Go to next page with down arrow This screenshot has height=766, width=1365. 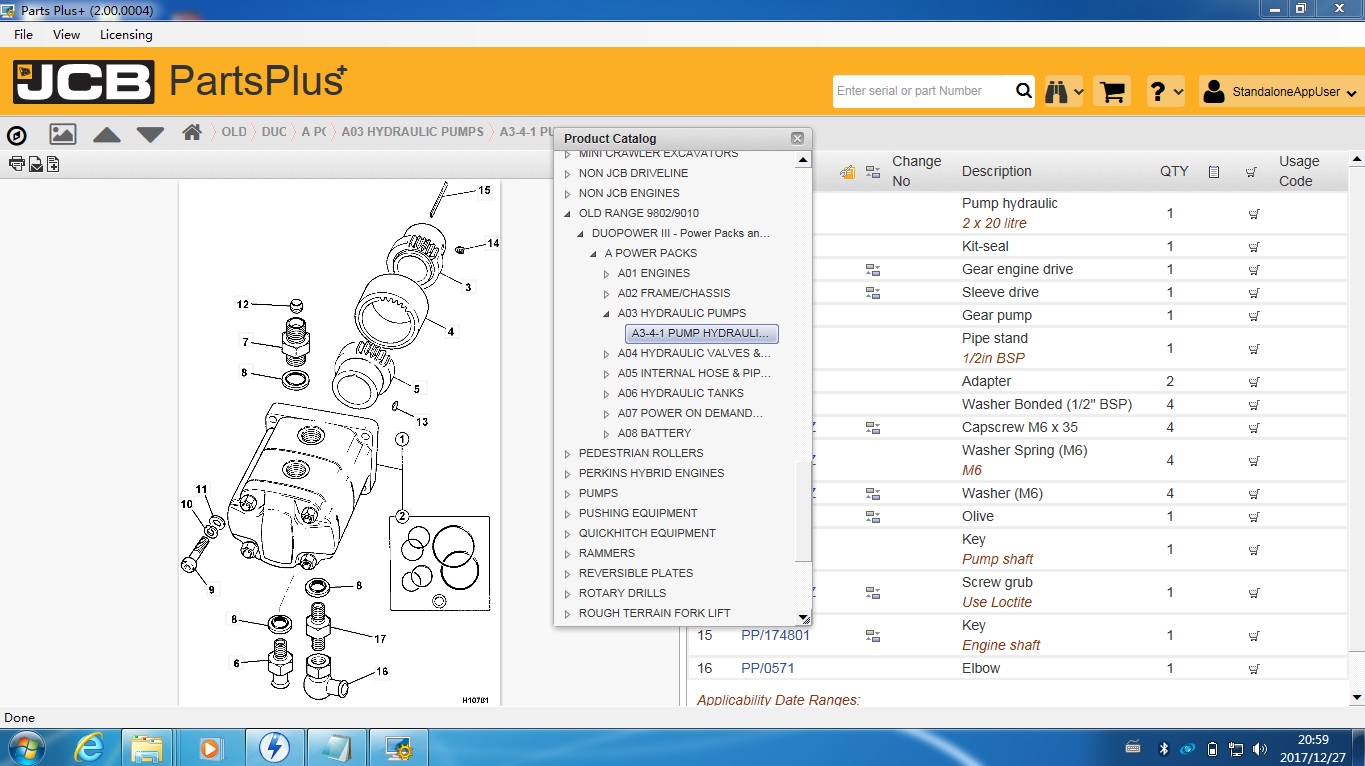click(x=150, y=134)
